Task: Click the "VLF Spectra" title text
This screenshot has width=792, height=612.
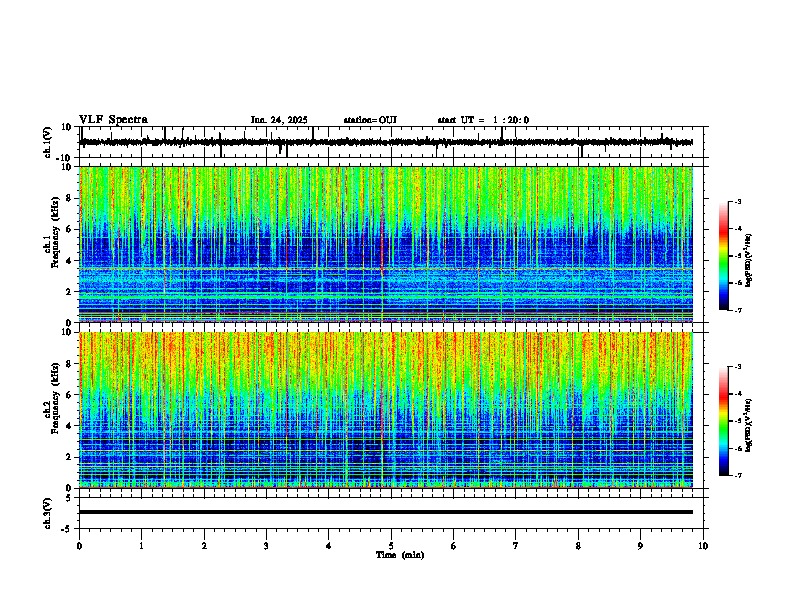Action: 113,120
